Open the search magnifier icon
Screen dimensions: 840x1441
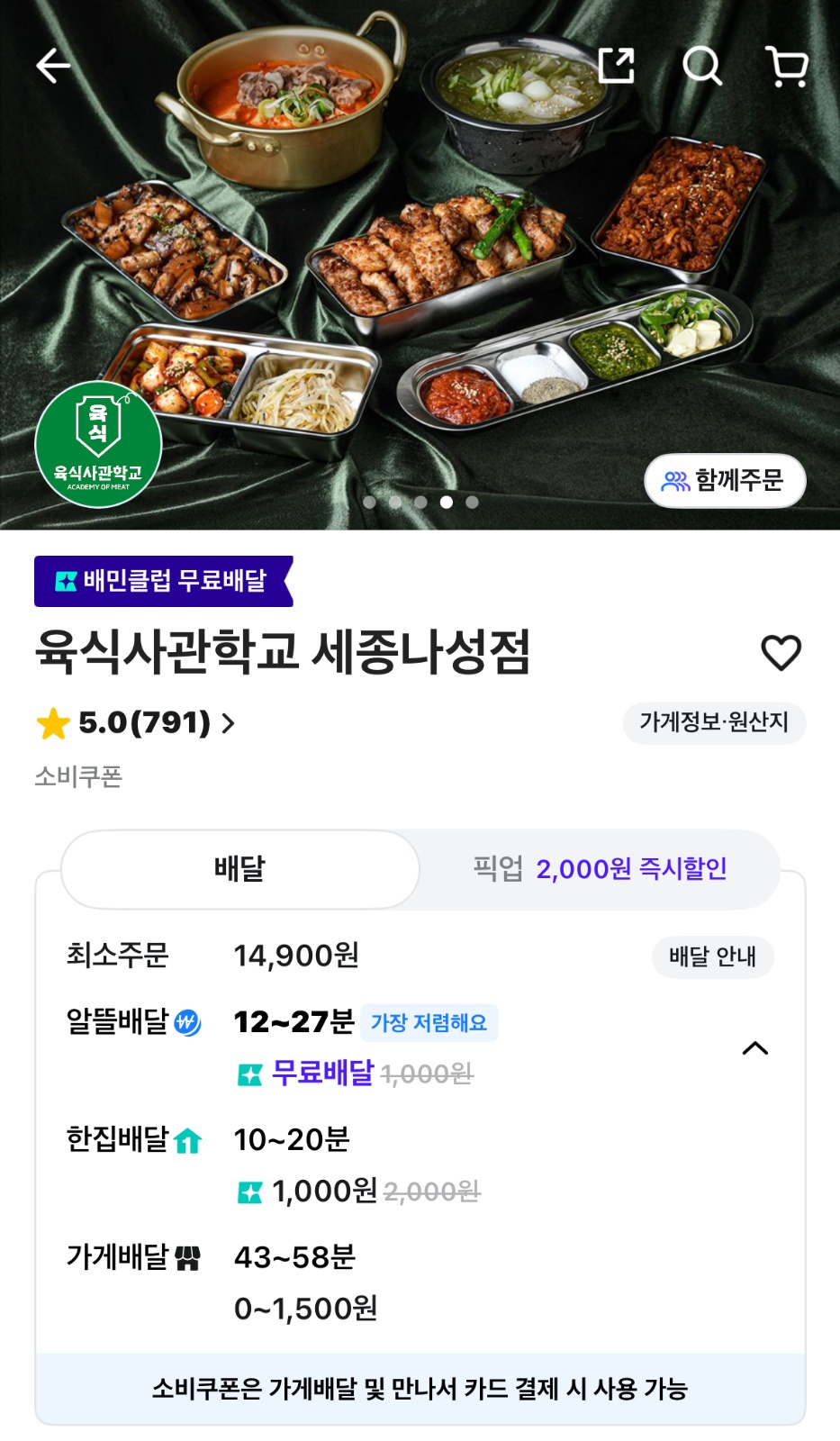pos(702,66)
